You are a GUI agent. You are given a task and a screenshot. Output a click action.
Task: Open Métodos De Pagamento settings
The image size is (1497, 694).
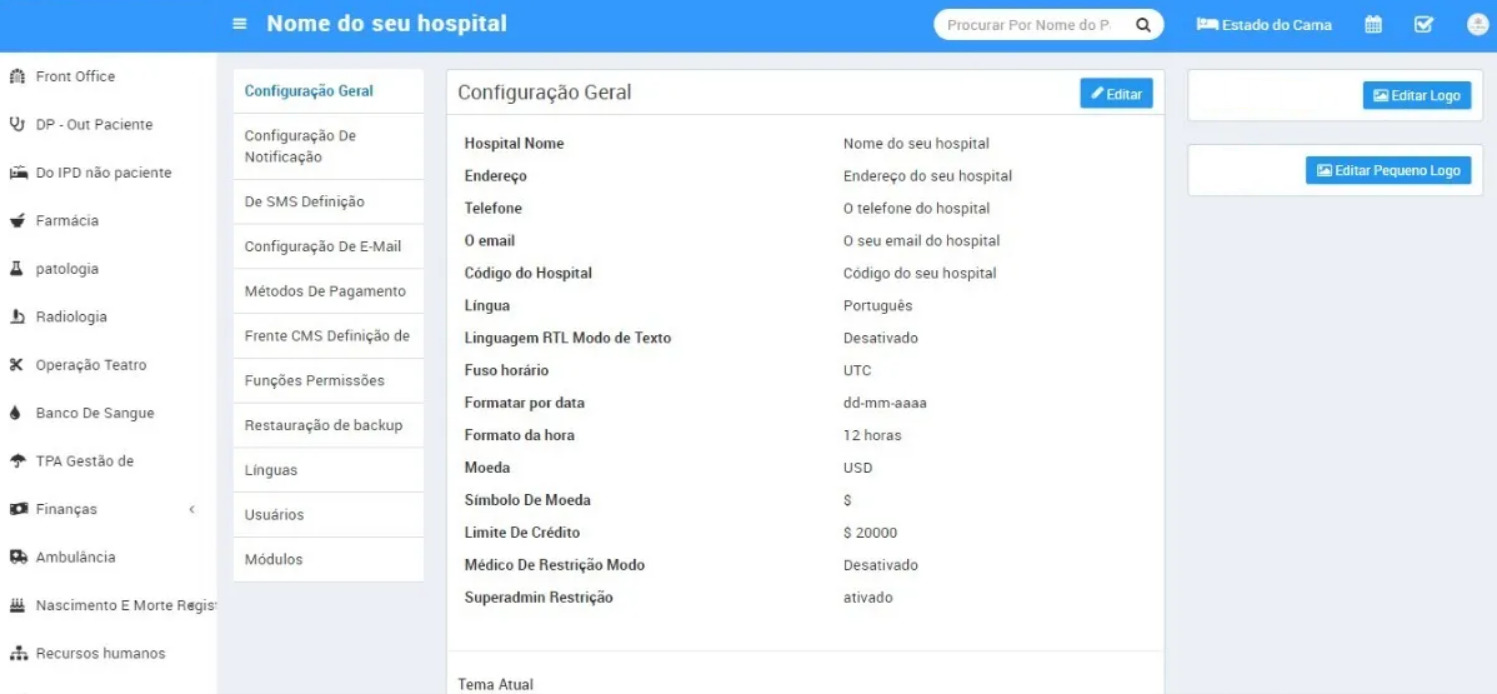pos(328,291)
